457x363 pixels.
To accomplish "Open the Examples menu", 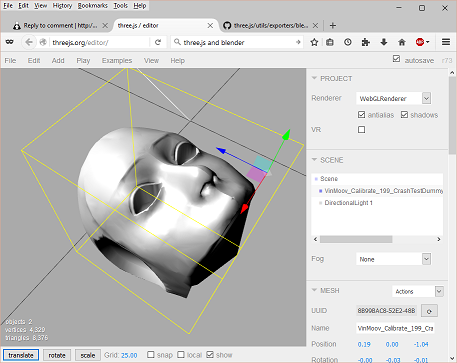I will tap(117, 60).
